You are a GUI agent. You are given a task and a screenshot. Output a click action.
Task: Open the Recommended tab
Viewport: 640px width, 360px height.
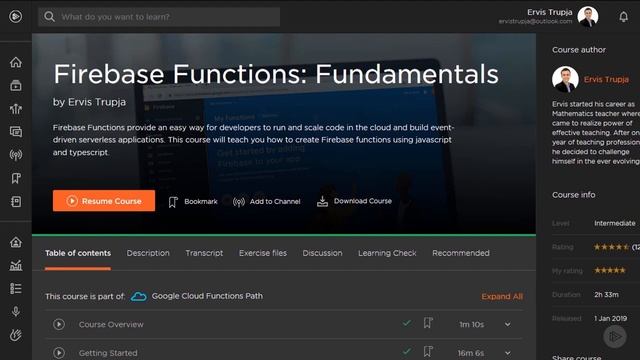tap(461, 253)
